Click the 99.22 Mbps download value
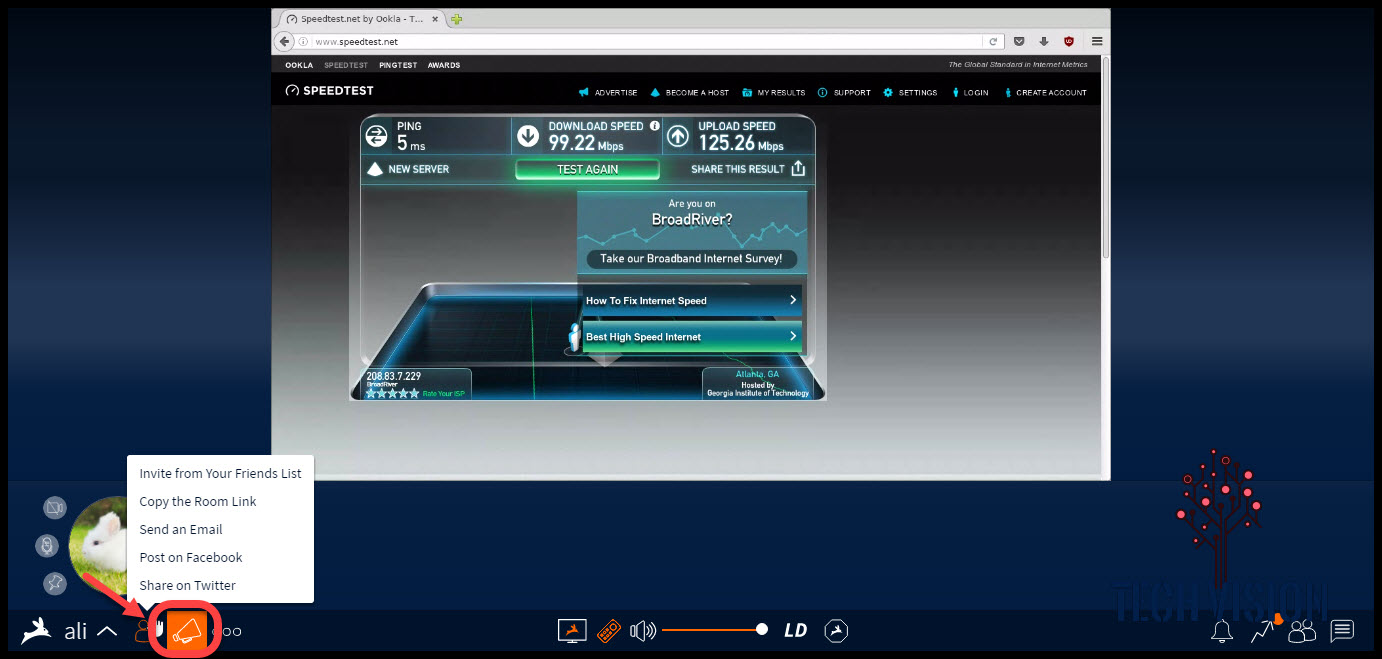The height and width of the screenshot is (659, 1382). [585, 144]
